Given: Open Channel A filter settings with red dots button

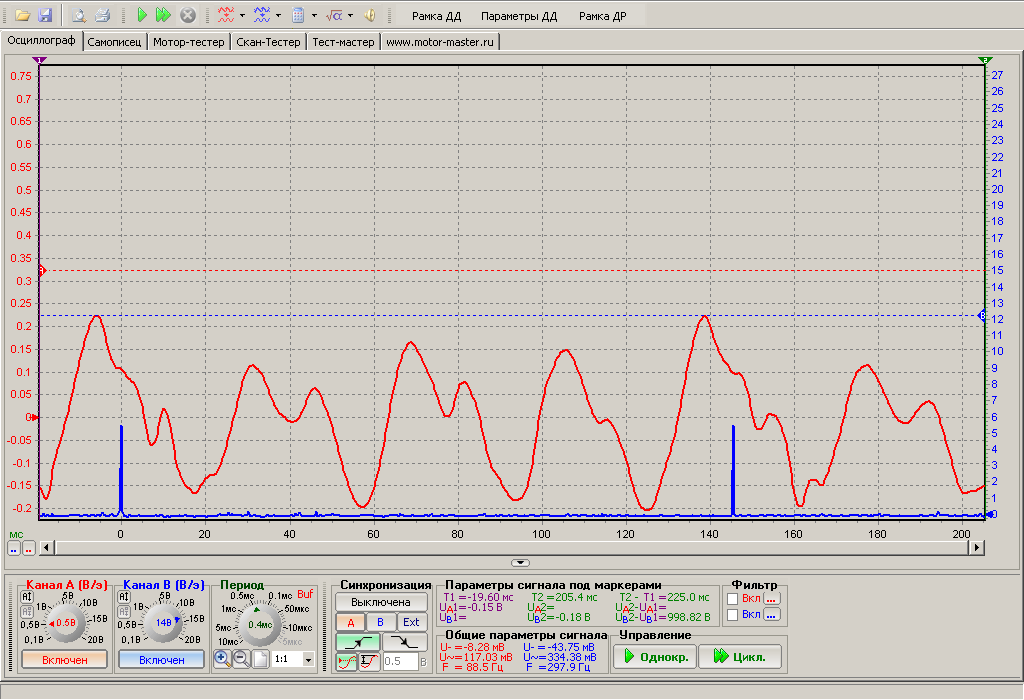Looking at the screenshot, I should pos(772,598).
